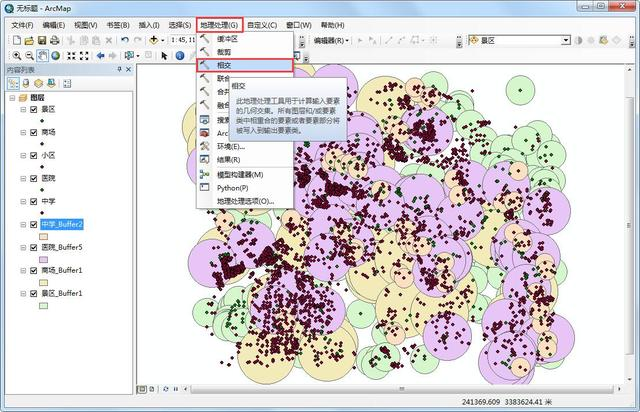Open the 景区 layer dropdown in effects toolbar
This screenshot has width=640, height=412.
pyautogui.click(x=566, y=40)
